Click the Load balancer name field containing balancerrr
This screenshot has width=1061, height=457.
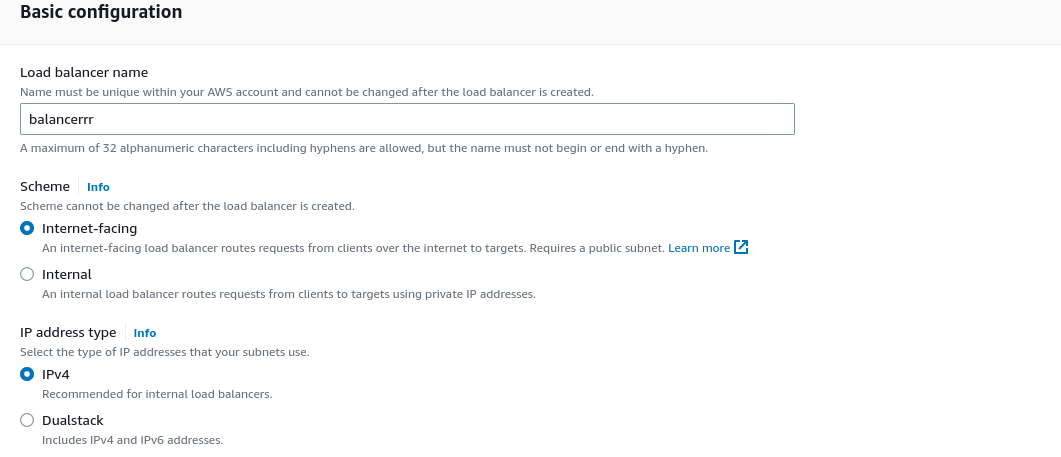pos(407,119)
